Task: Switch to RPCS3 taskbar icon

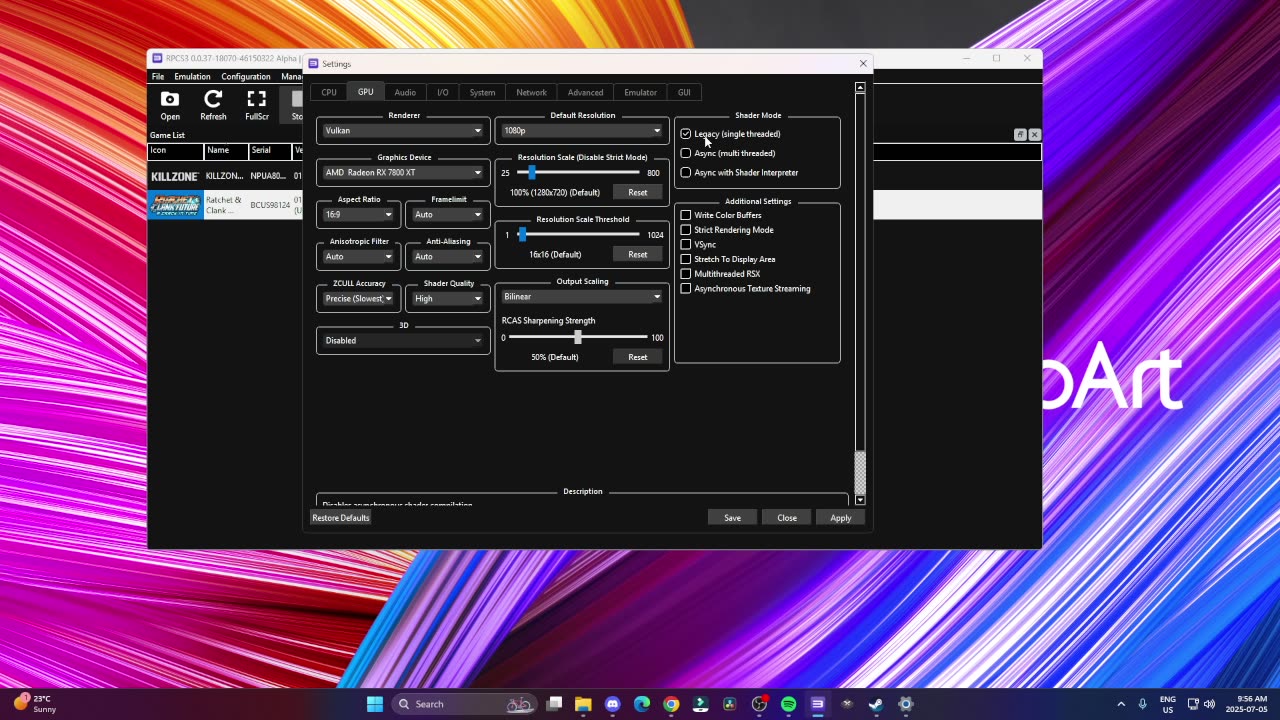Action: click(x=817, y=704)
